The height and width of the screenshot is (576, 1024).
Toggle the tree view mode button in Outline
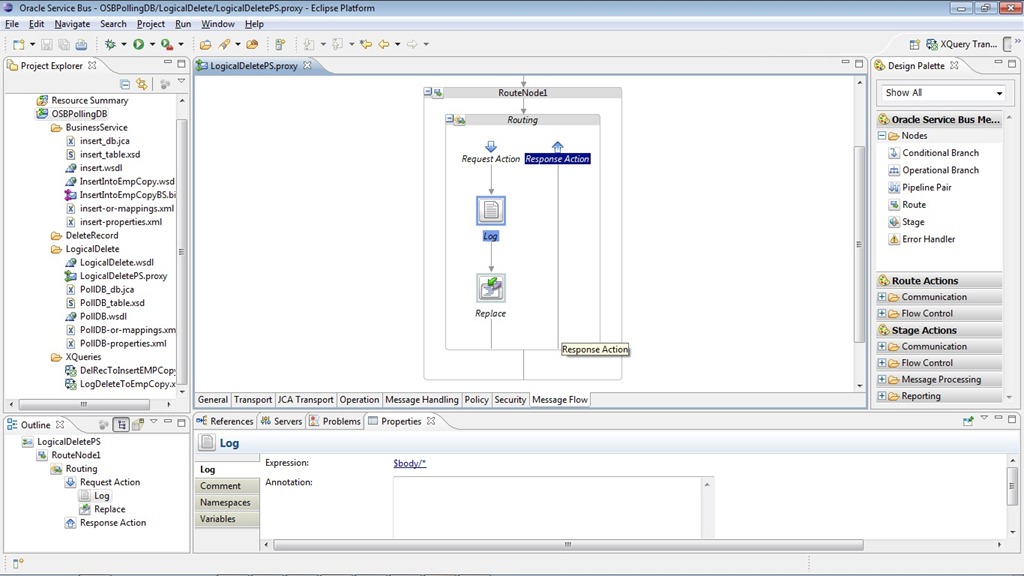click(121, 425)
